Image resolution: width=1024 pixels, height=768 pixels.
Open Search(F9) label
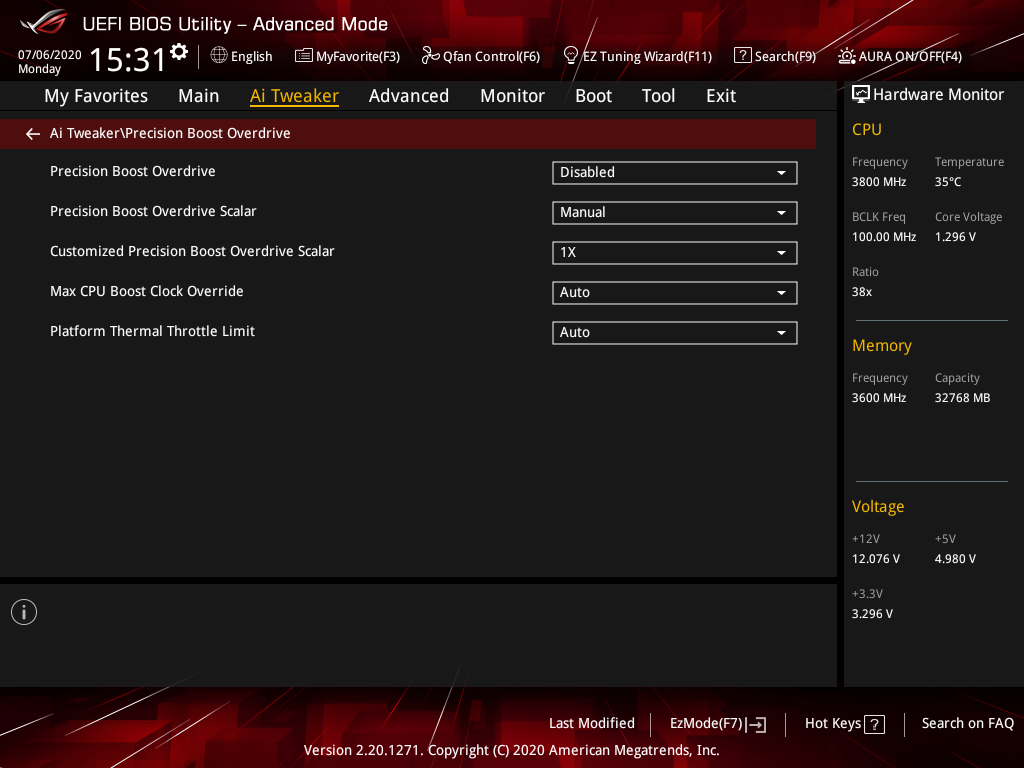click(786, 57)
